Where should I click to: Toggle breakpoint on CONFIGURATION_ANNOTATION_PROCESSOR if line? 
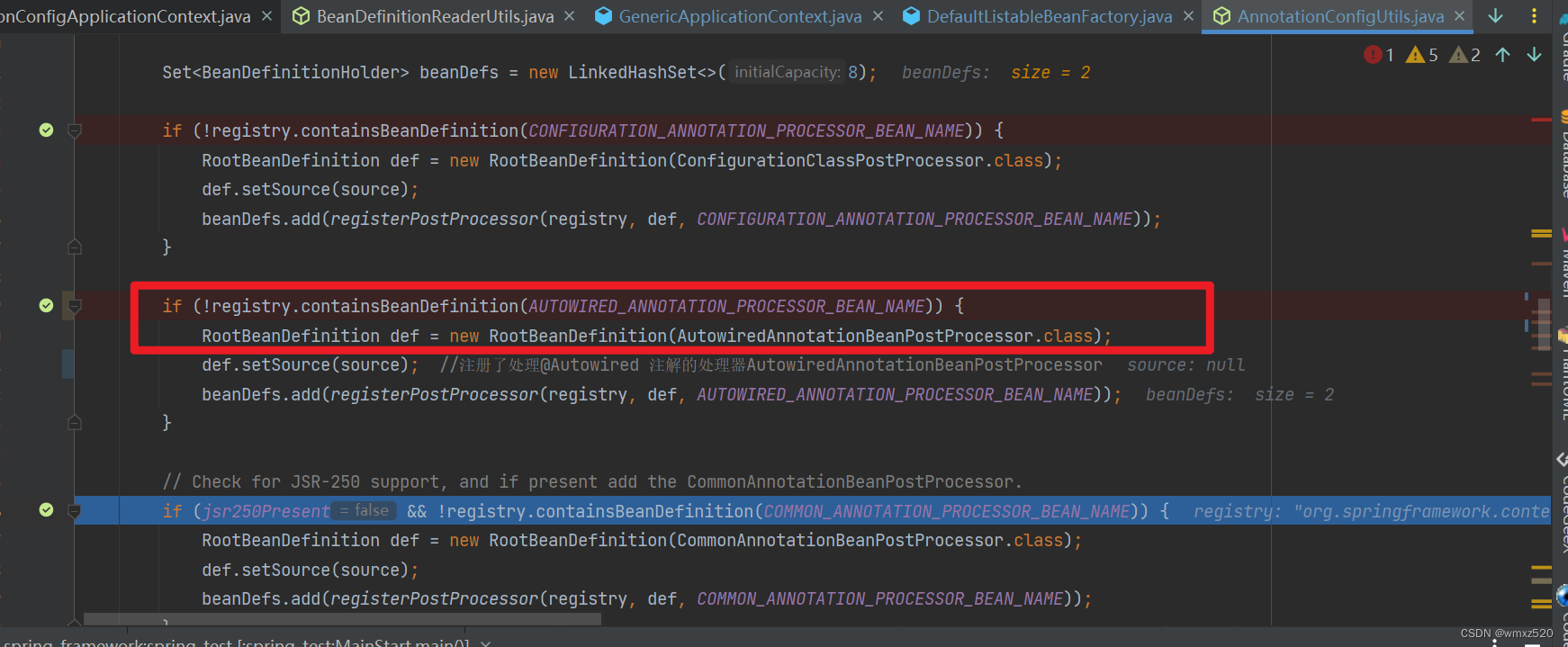coord(46,130)
